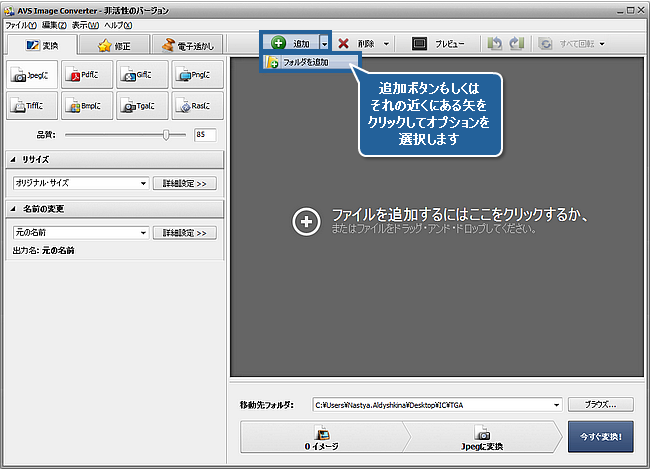650x469 pixels.
Task: Select フォルダを追加 menu entry
Action: point(310,62)
